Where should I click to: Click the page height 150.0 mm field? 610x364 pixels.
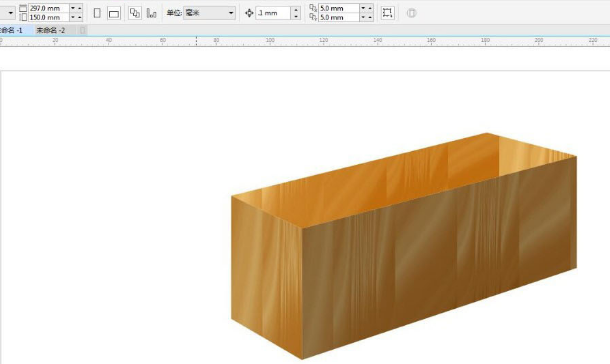click(48, 17)
